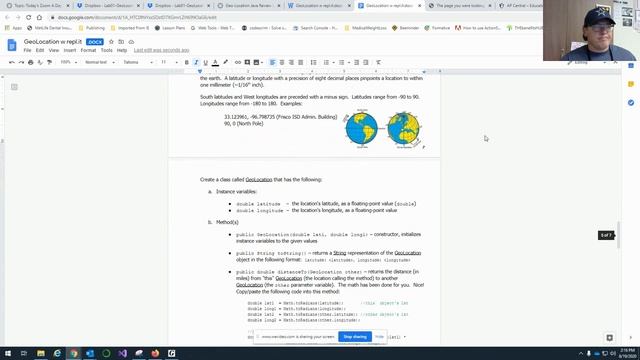Image resolution: width=640 pixels, height=360 pixels.
Task: Click the Explore button at bottom right
Action: (609, 338)
